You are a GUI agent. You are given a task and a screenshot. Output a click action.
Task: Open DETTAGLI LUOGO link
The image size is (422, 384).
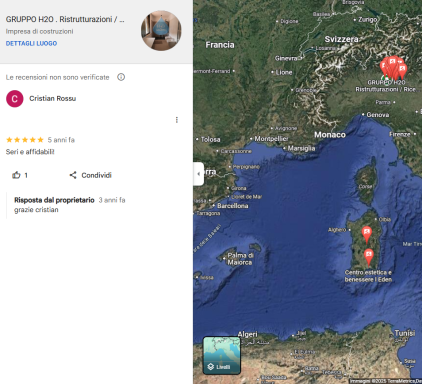tap(31, 43)
